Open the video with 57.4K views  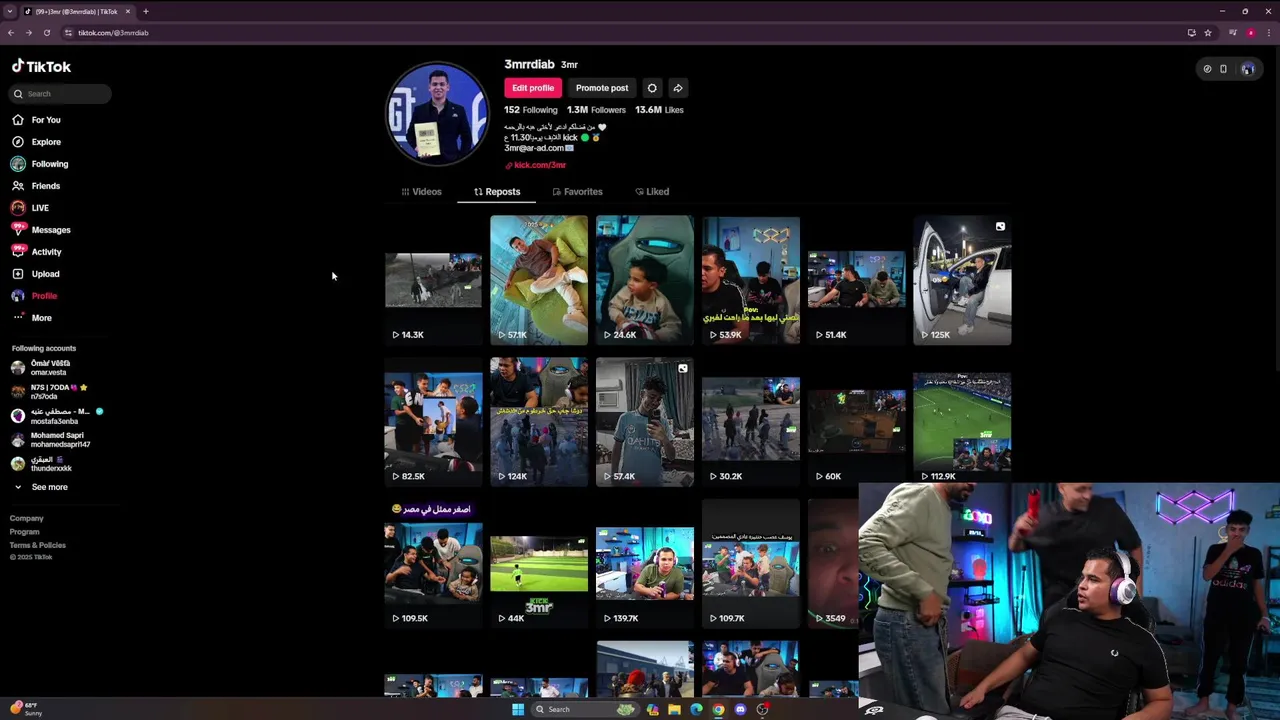click(645, 422)
